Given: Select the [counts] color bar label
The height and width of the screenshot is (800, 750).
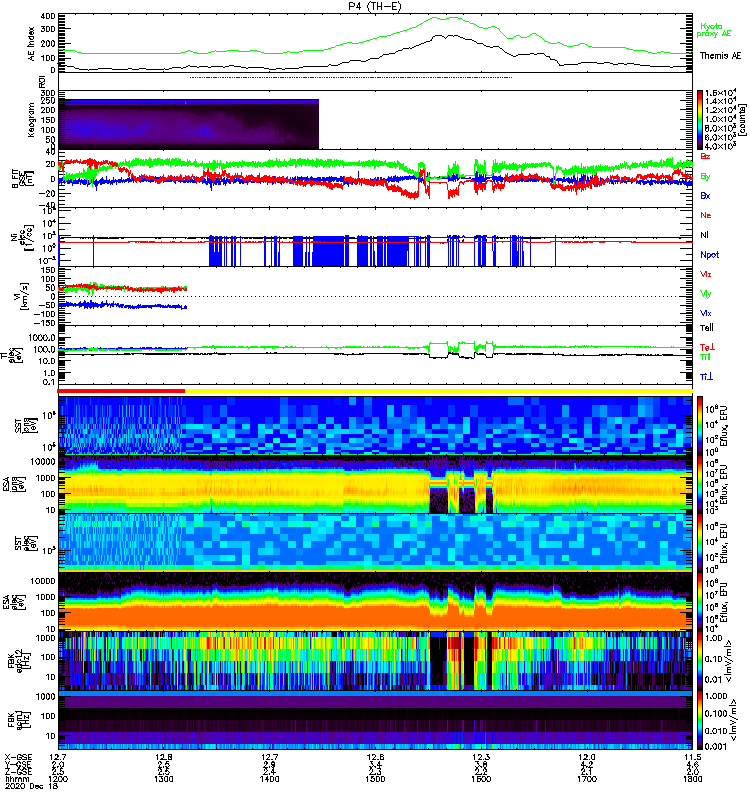Looking at the screenshot, I should [743, 120].
